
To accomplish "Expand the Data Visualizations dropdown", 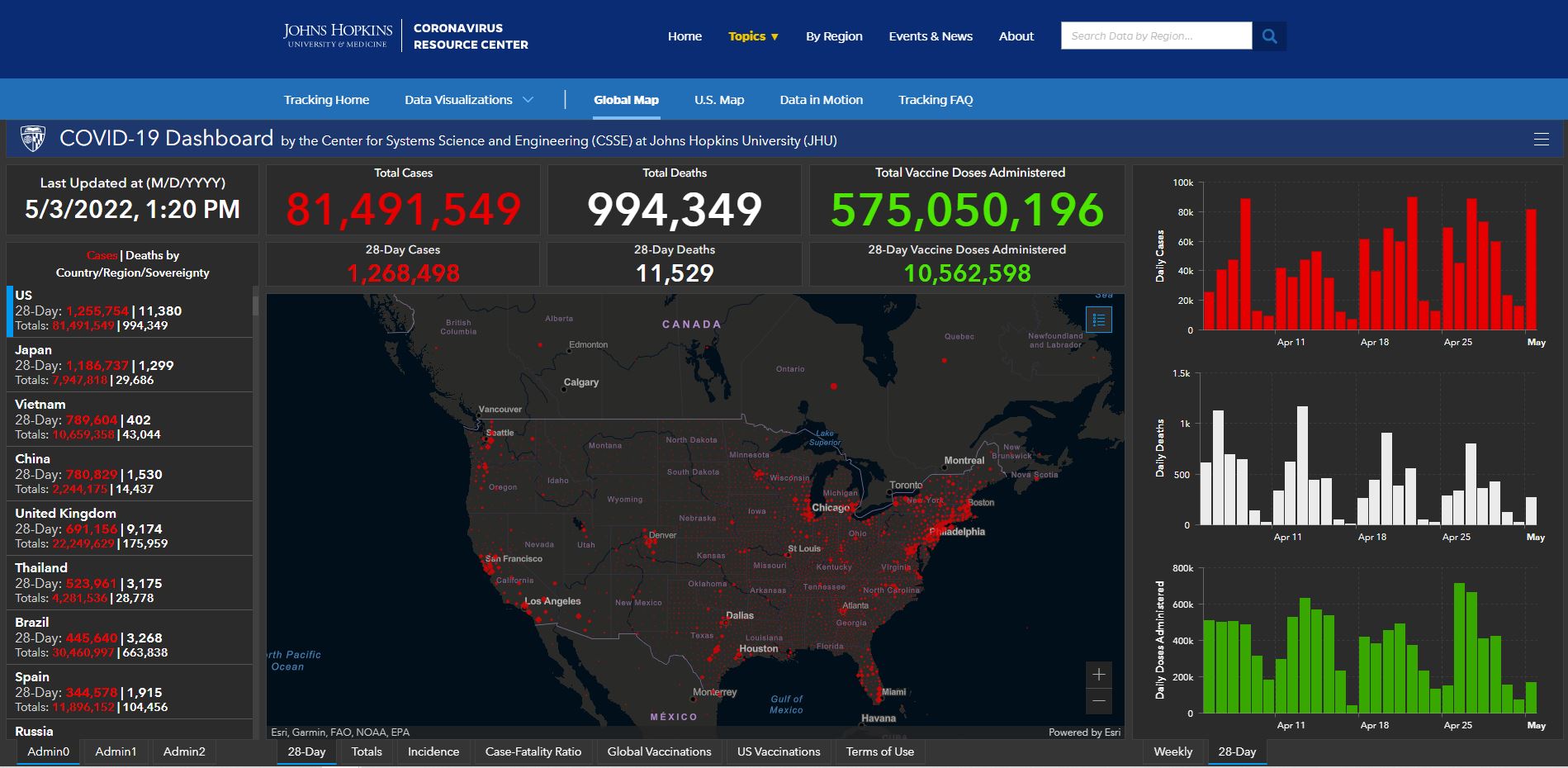I will coord(469,100).
